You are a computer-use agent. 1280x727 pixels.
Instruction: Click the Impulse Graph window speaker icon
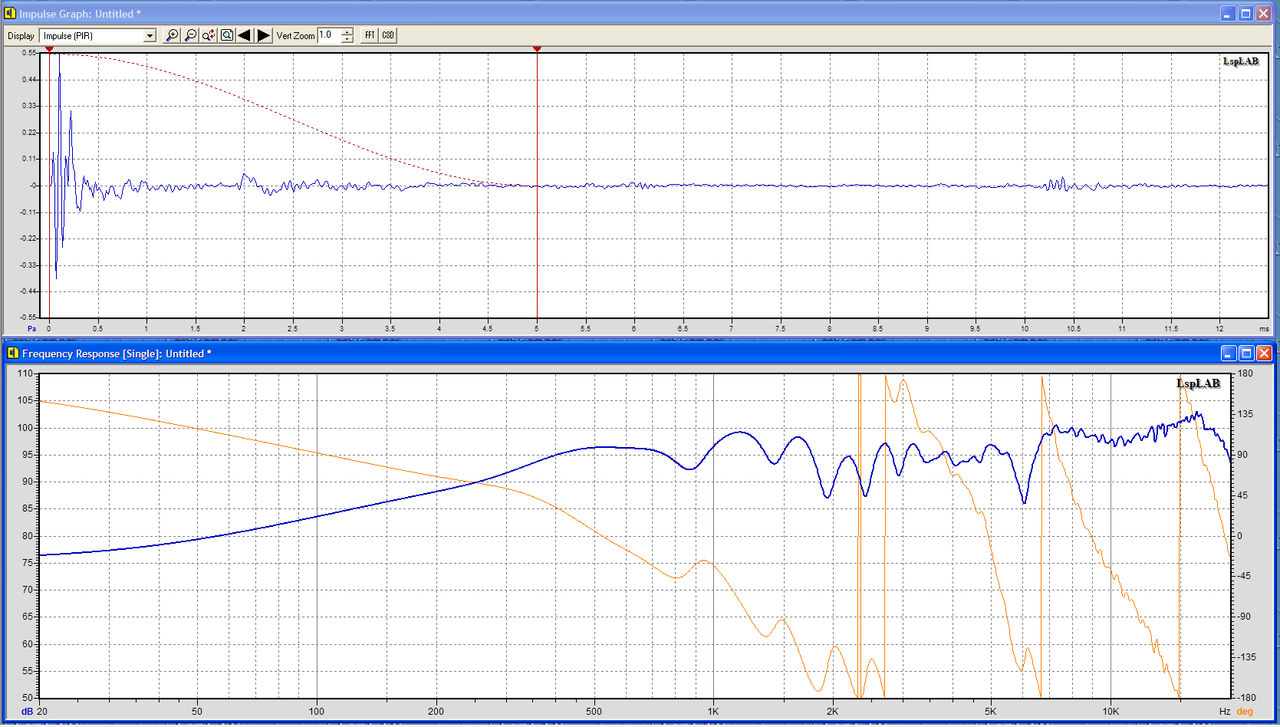[x=11, y=13]
